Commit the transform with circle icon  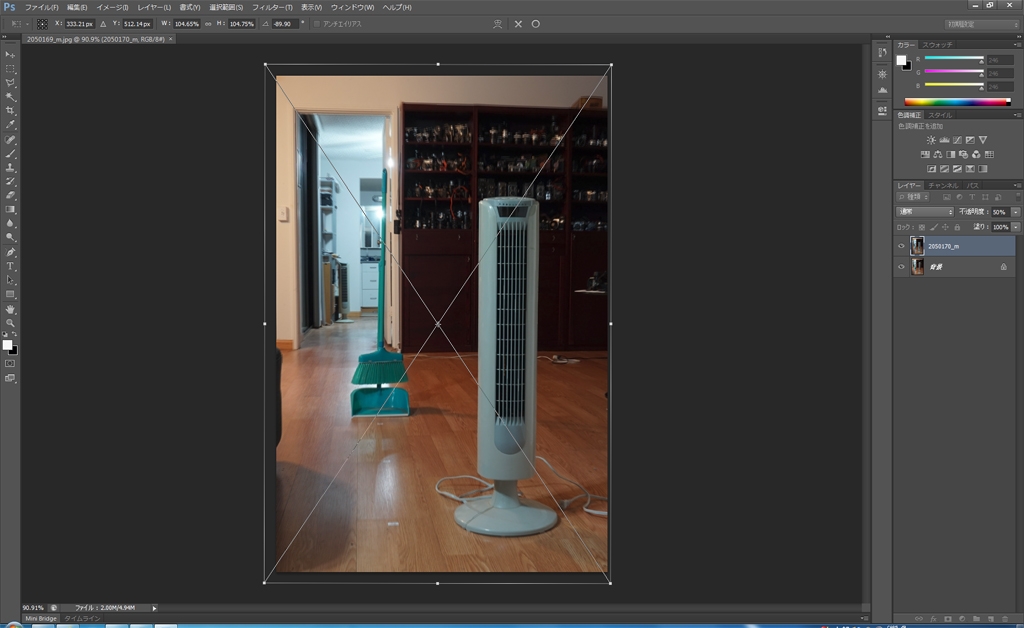(536, 24)
